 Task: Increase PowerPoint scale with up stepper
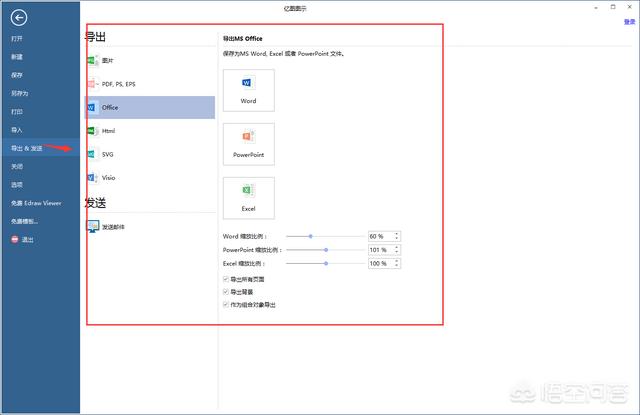pyautogui.click(x=397, y=247)
